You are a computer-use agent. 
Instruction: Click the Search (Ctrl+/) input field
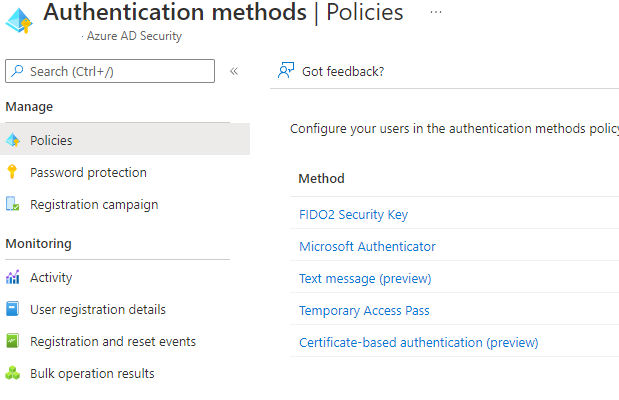tap(110, 71)
